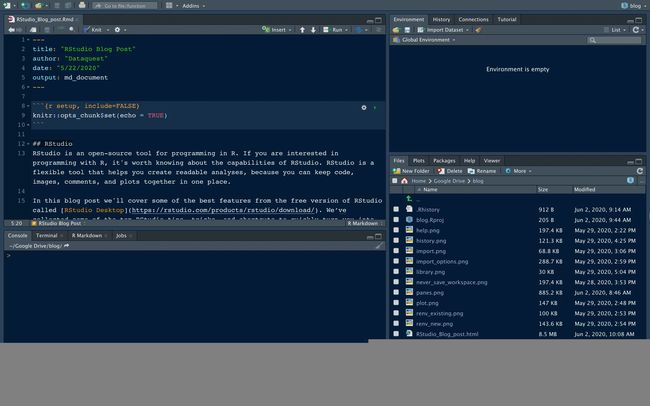Clear environment objects with broom icon
The image size is (650, 406).
point(478,30)
